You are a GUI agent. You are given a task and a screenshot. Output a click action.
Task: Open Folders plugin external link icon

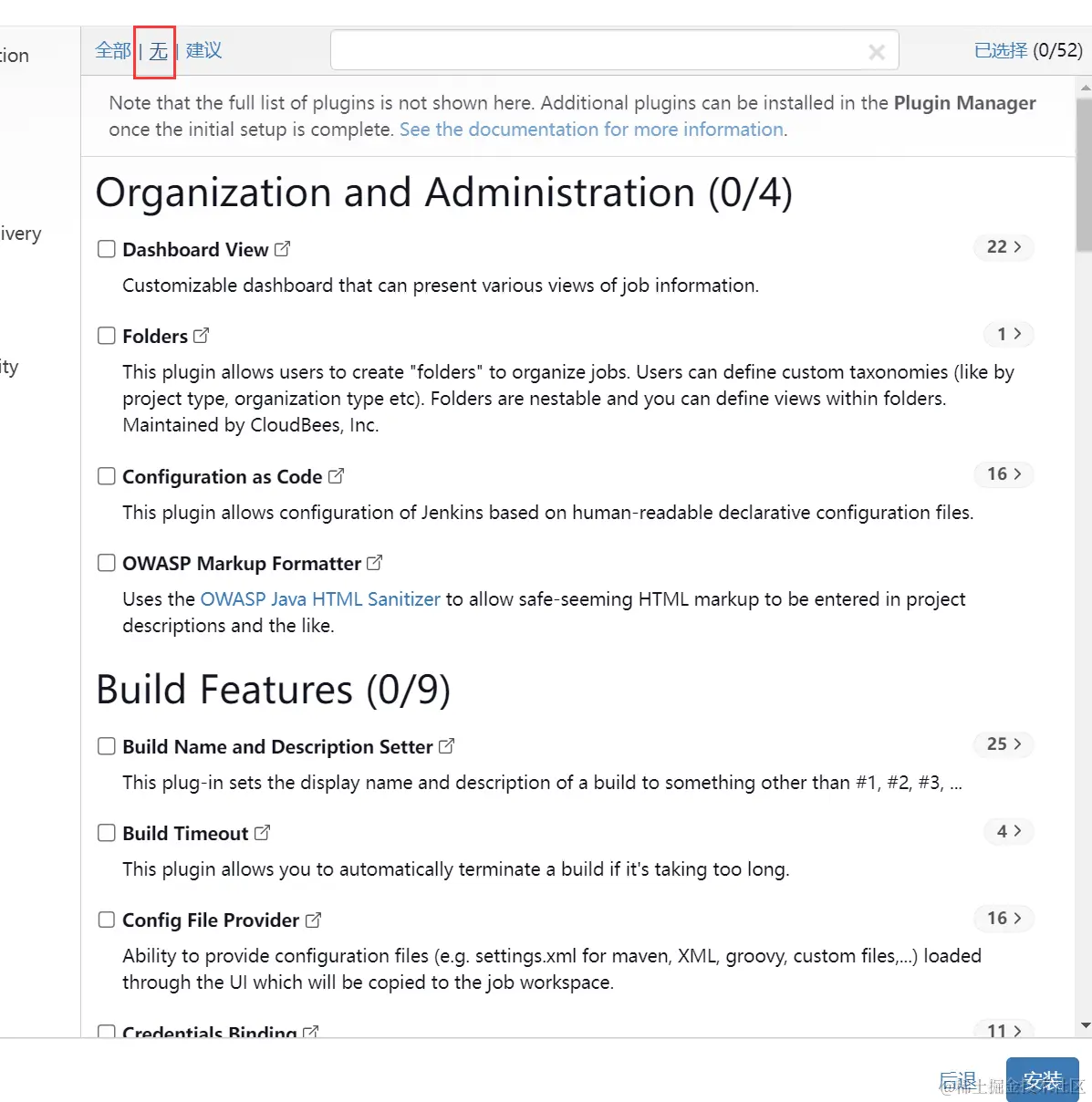click(202, 335)
